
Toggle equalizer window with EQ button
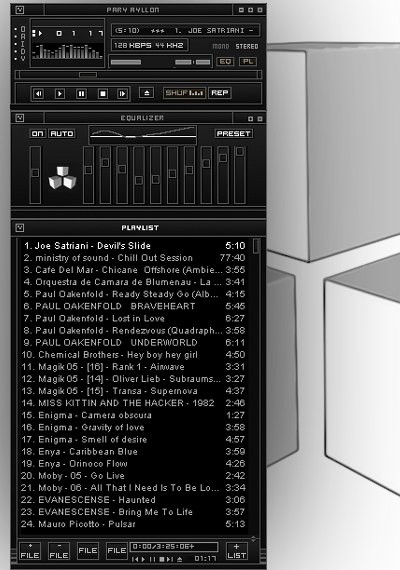click(225, 61)
